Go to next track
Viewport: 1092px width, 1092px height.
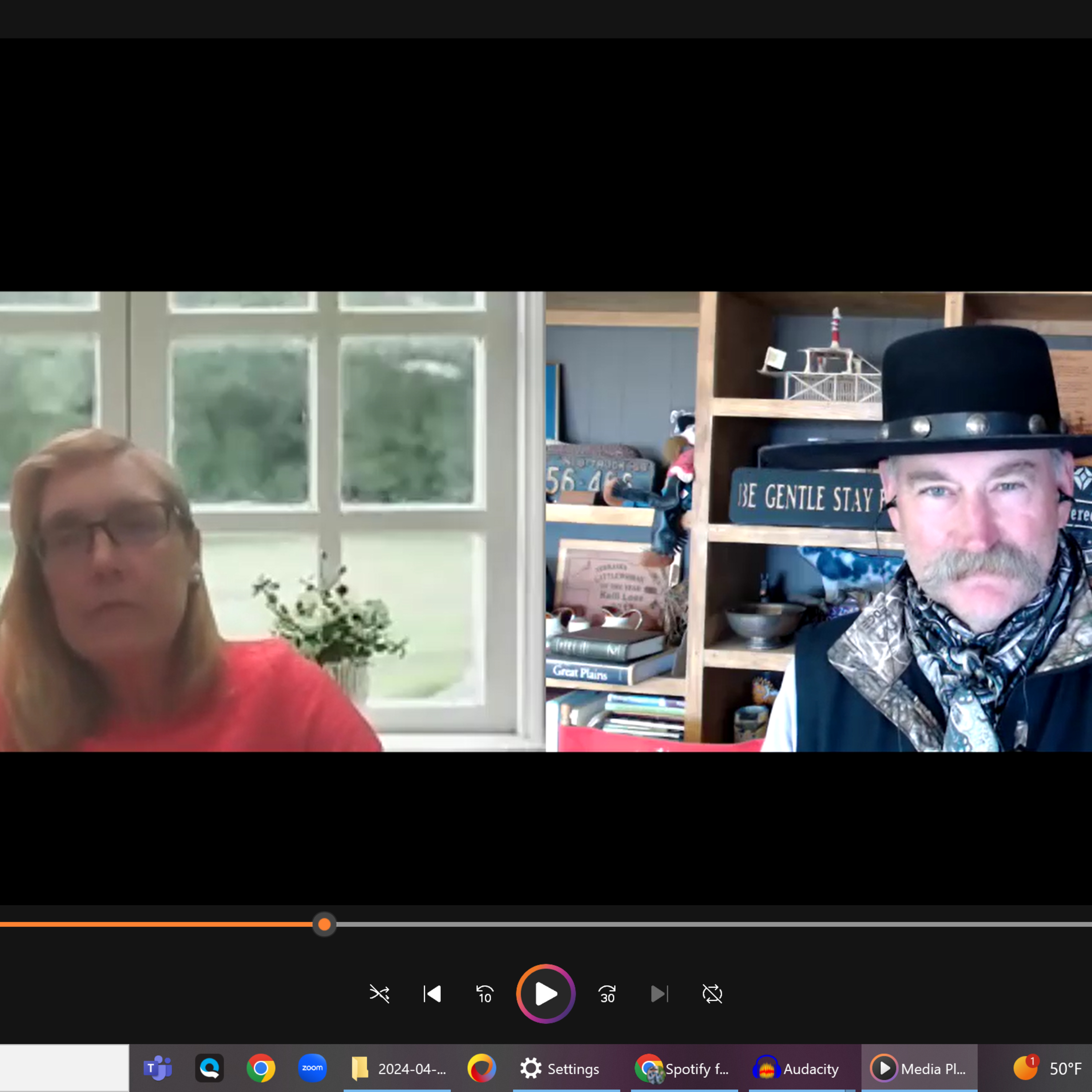tap(659, 994)
